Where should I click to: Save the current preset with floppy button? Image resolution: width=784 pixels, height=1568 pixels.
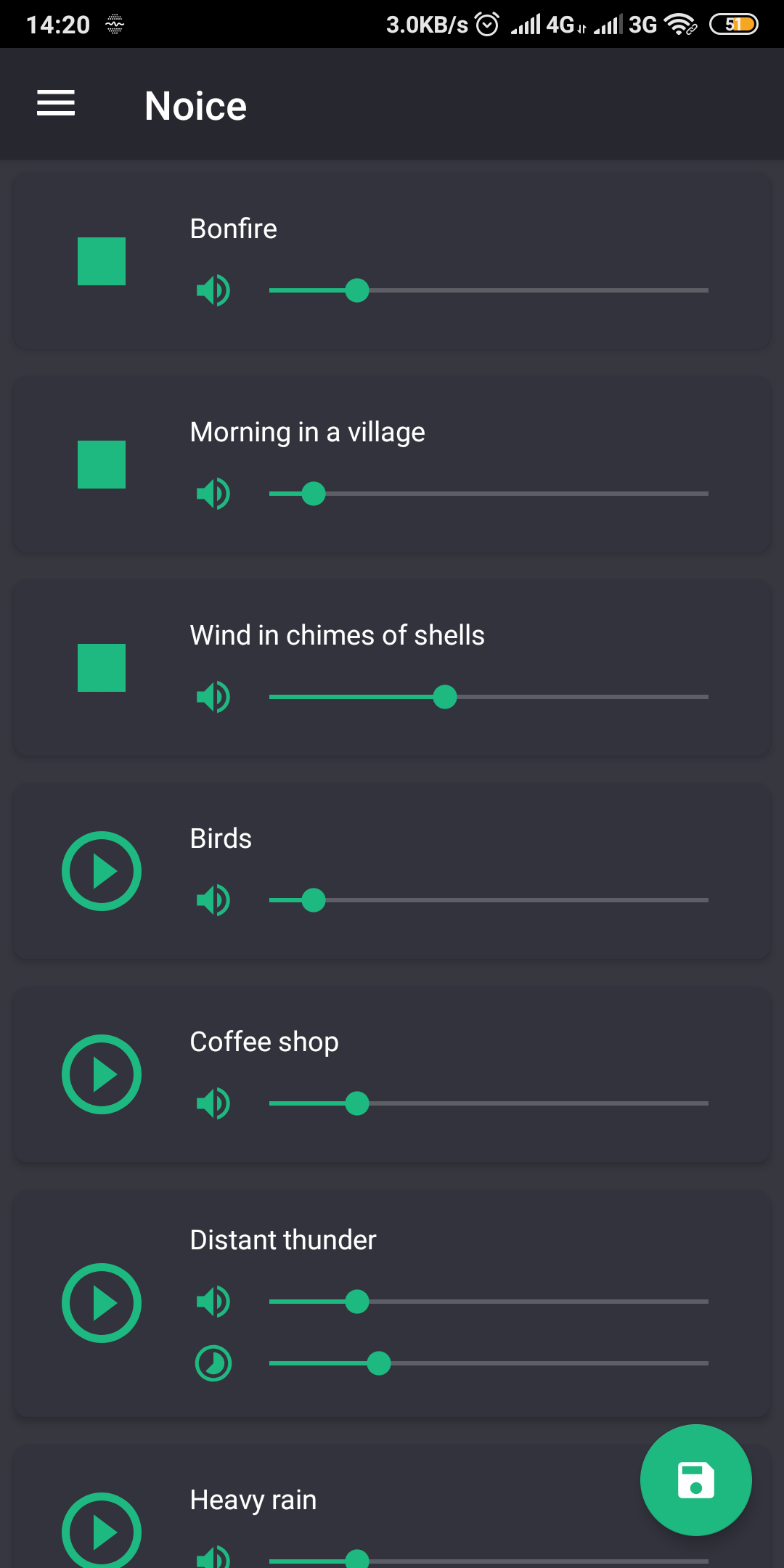pyautogui.click(x=695, y=1480)
